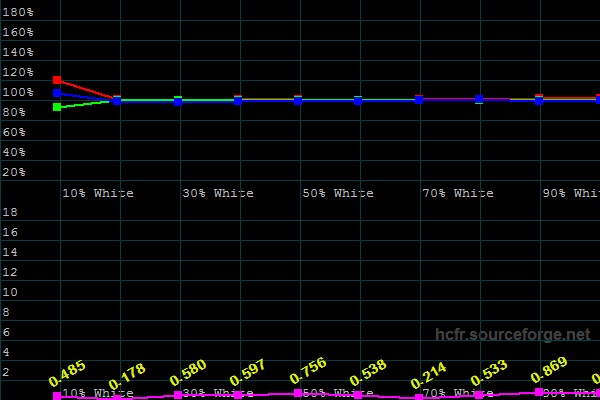Click the delta E axis label 4
Image resolution: width=600 pixels, height=400 pixels.
6,352
